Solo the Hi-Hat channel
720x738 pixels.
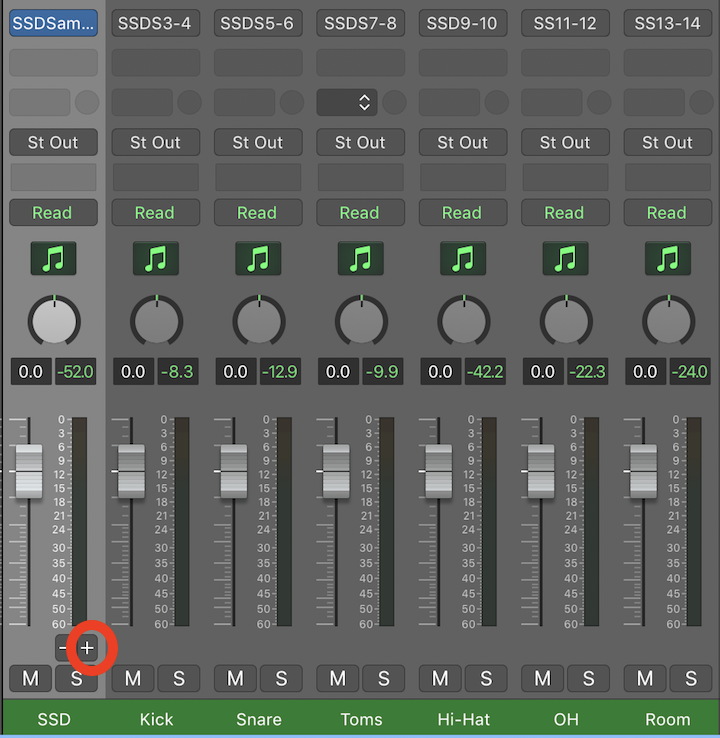tap(486, 678)
